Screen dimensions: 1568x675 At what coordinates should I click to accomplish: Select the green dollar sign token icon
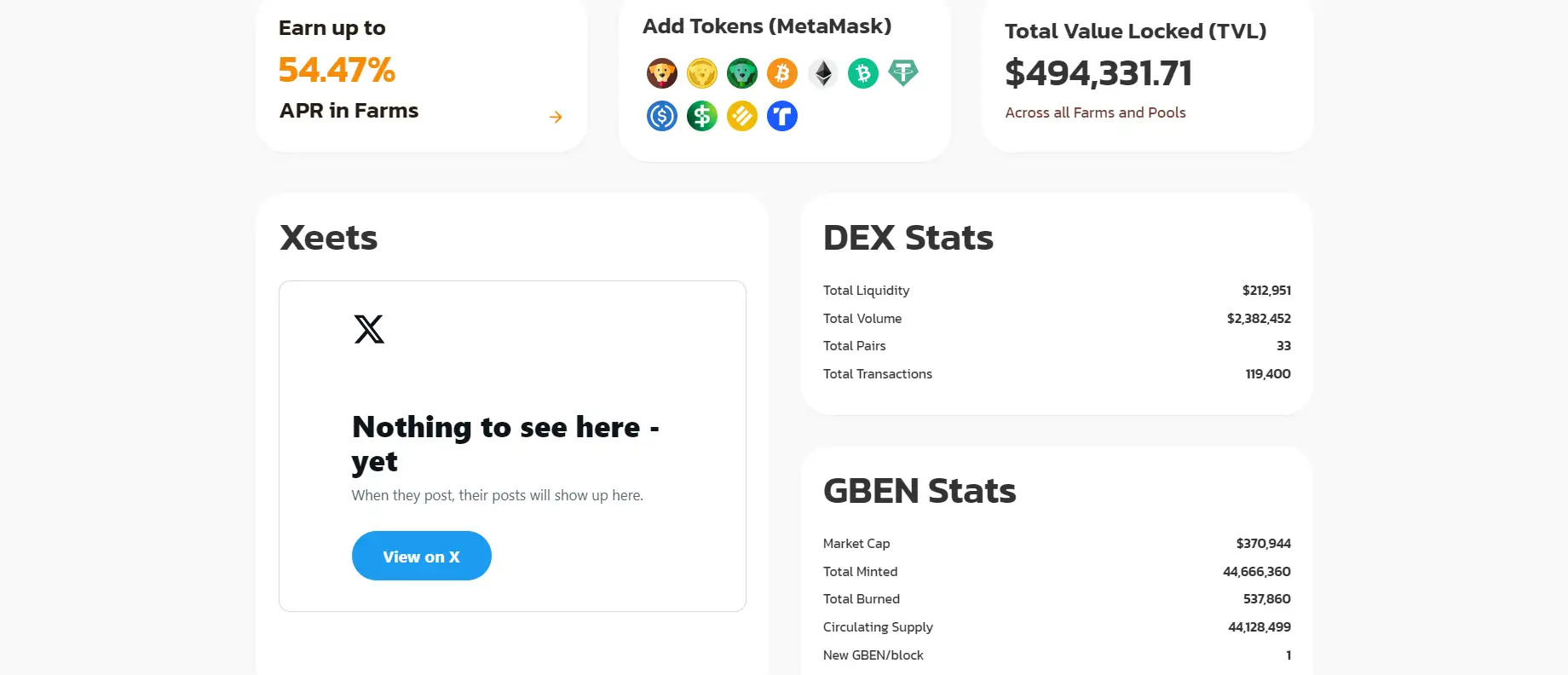(702, 116)
